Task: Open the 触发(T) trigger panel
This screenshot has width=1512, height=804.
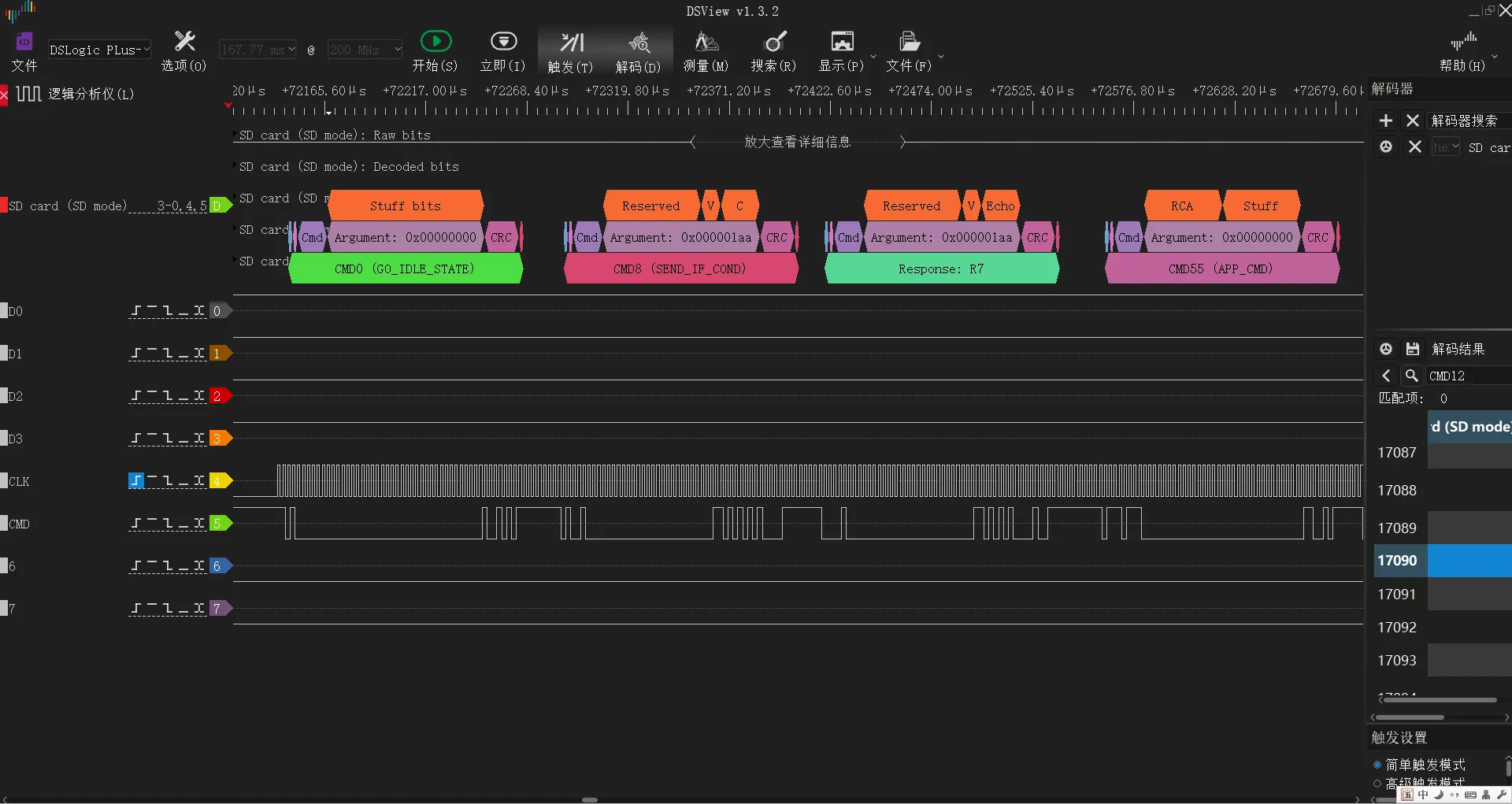Action: click(x=571, y=50)
